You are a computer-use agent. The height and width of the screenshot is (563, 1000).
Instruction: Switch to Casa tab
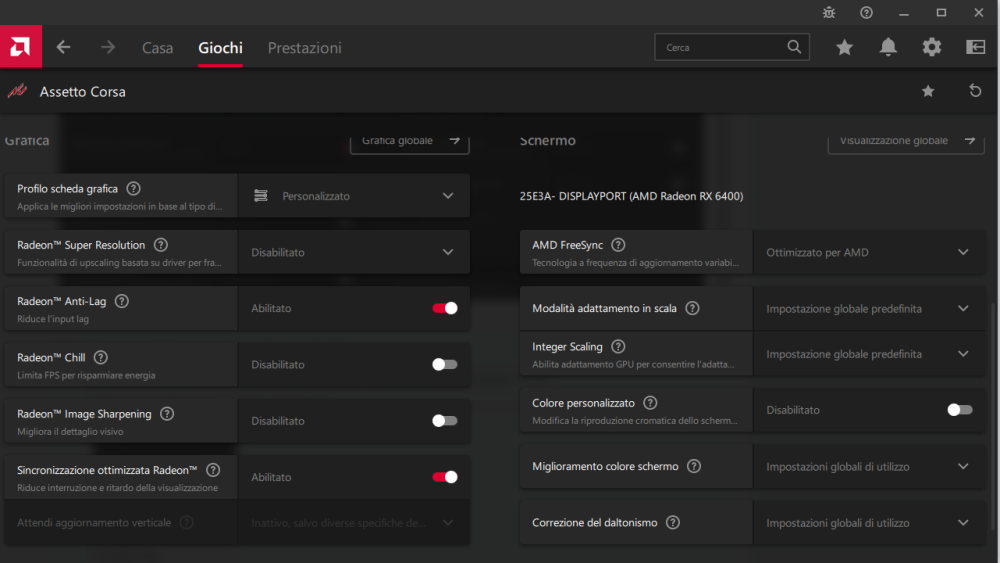point(158,48)
